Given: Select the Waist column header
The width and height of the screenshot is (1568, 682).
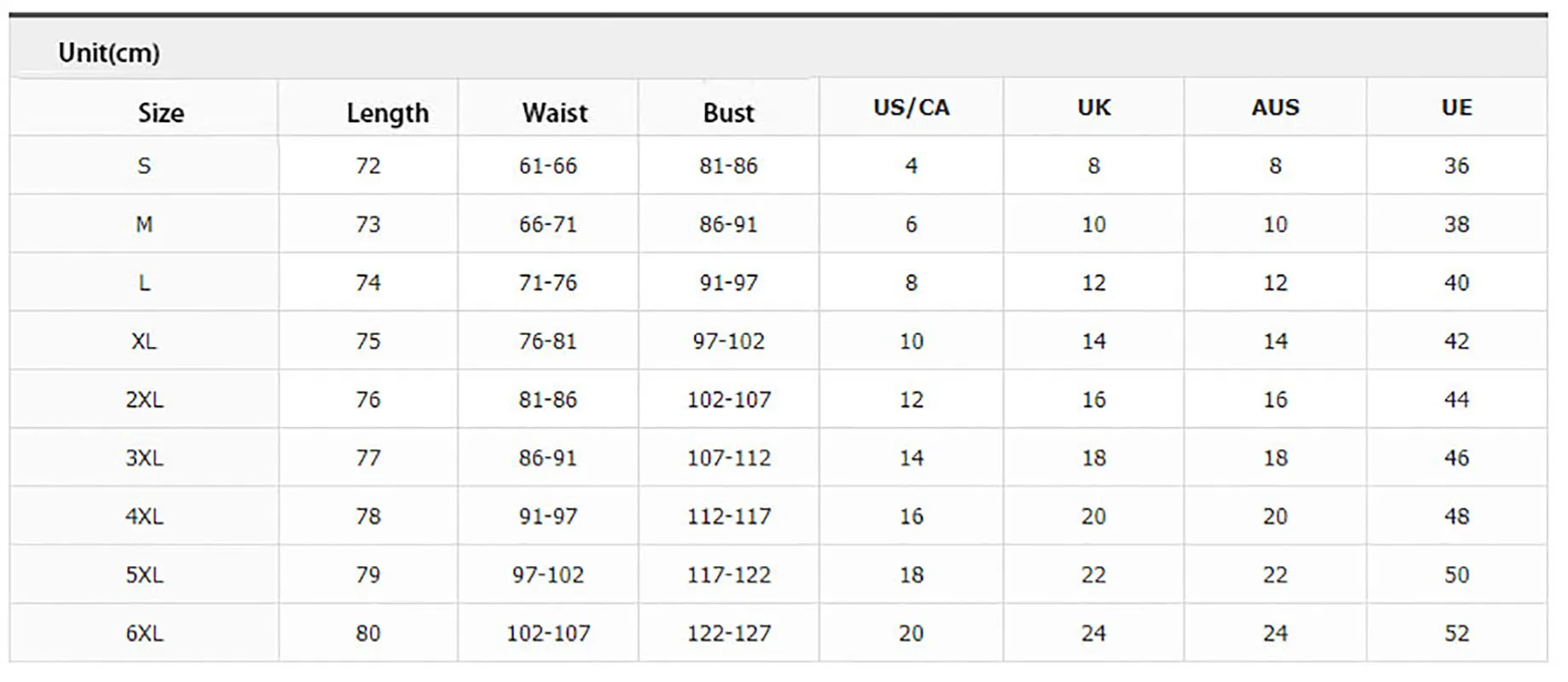Looking at the screenshot, I should point(554,113).
